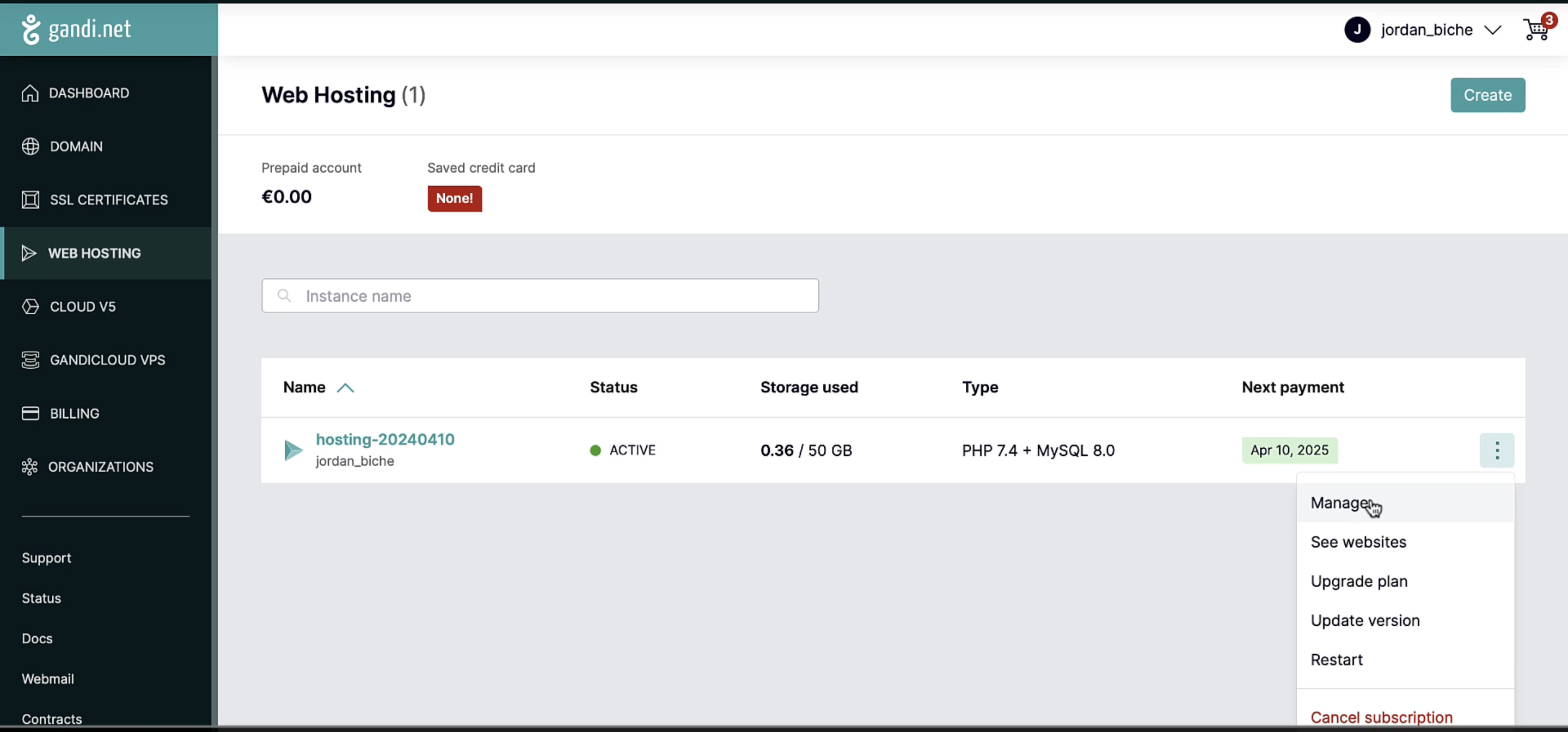This screenshot has height=732, width=1568.
Task: Open GandiCloud VPS section
Action: point(106,360)
